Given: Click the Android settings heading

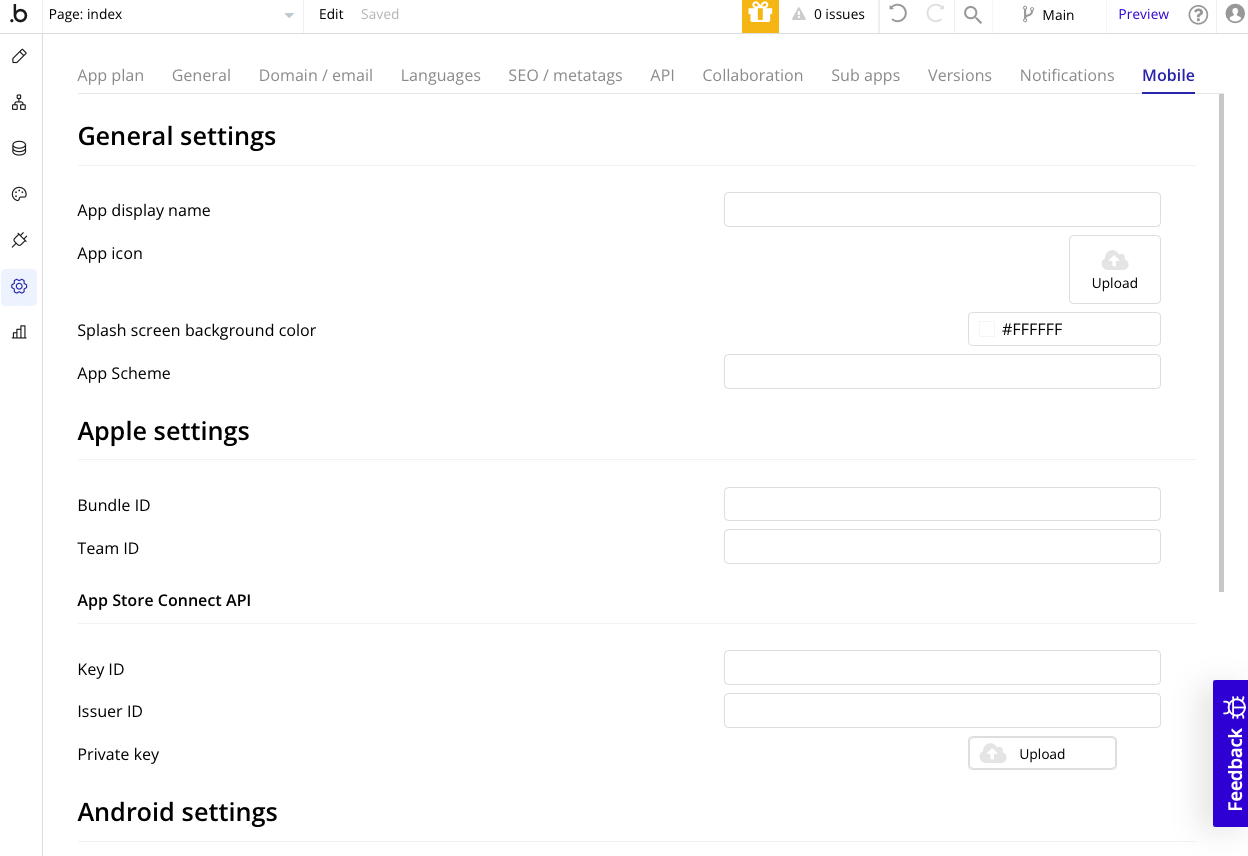Looking at the screenshot, I should point(178,812).
